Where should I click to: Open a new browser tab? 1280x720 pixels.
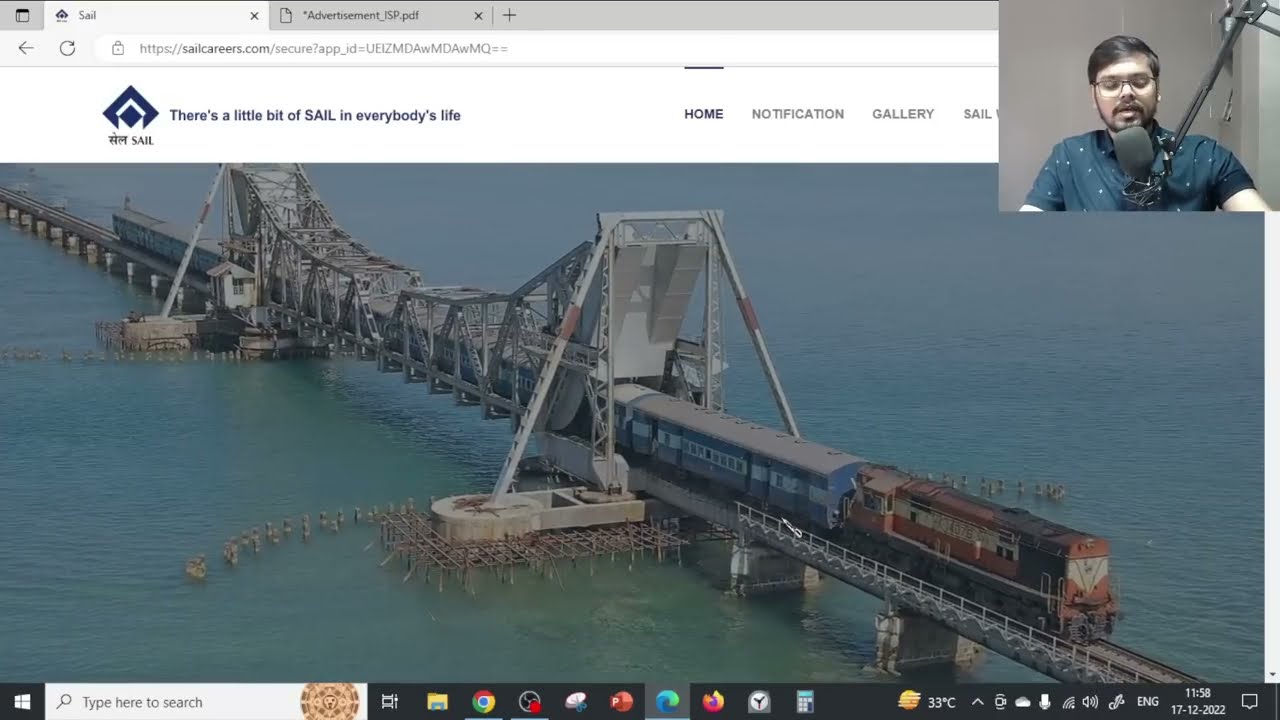tap(509, 15)
